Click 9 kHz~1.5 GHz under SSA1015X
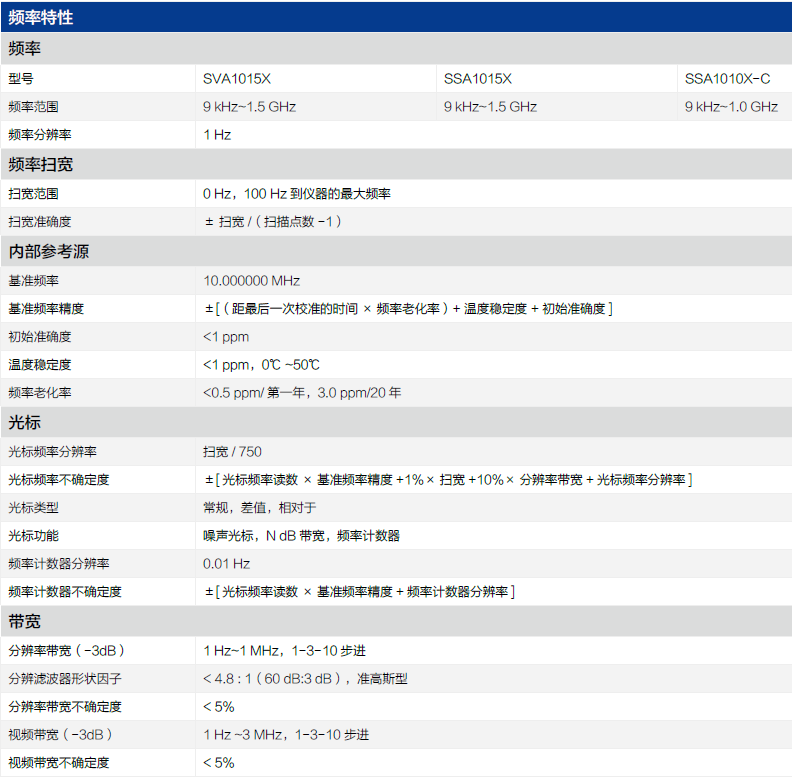Image resolution: width=792 pixels, height=778 pixels. tap(490, 107)
